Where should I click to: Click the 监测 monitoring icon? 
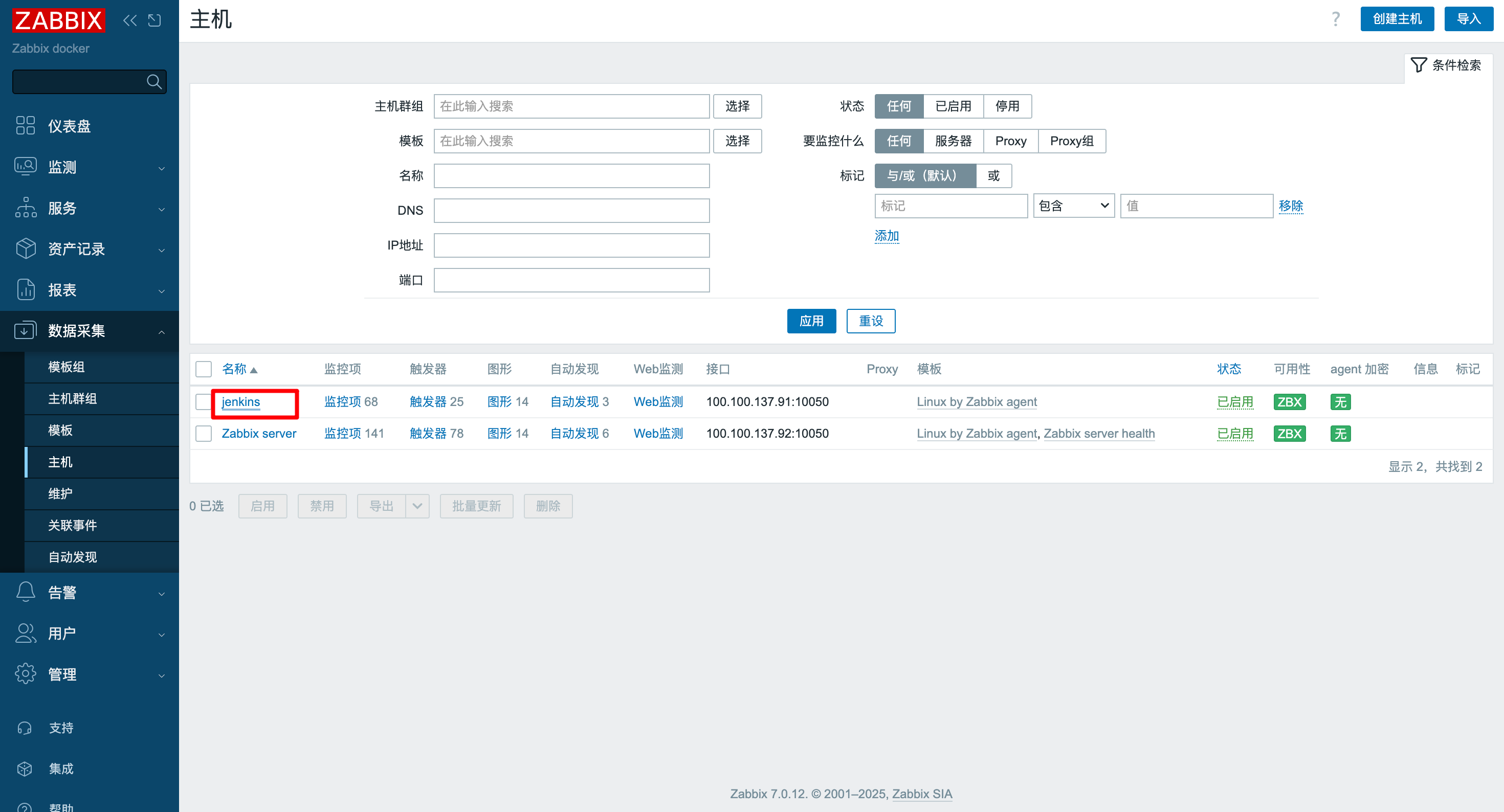pos(26,166)
